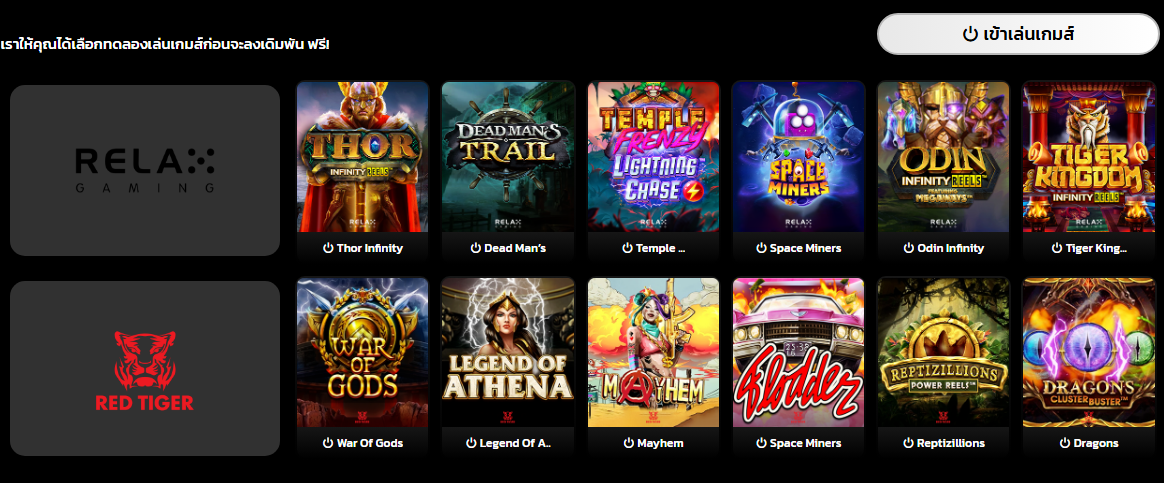Click the Reptizillions play label
The width and height of the screenshot is (1164, 483).
coord(944,443)
